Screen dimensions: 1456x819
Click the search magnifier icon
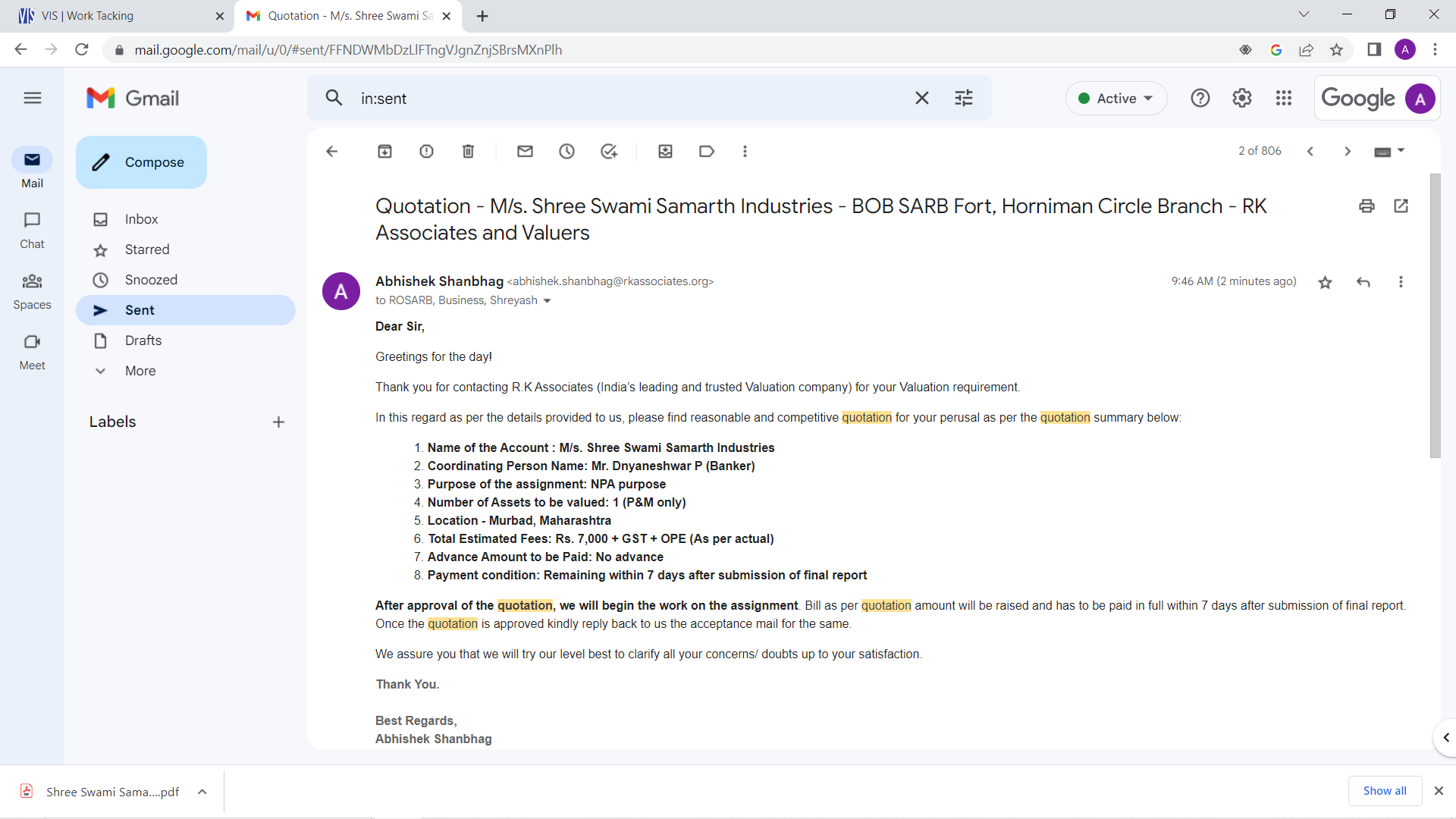(x=334, y=98)
